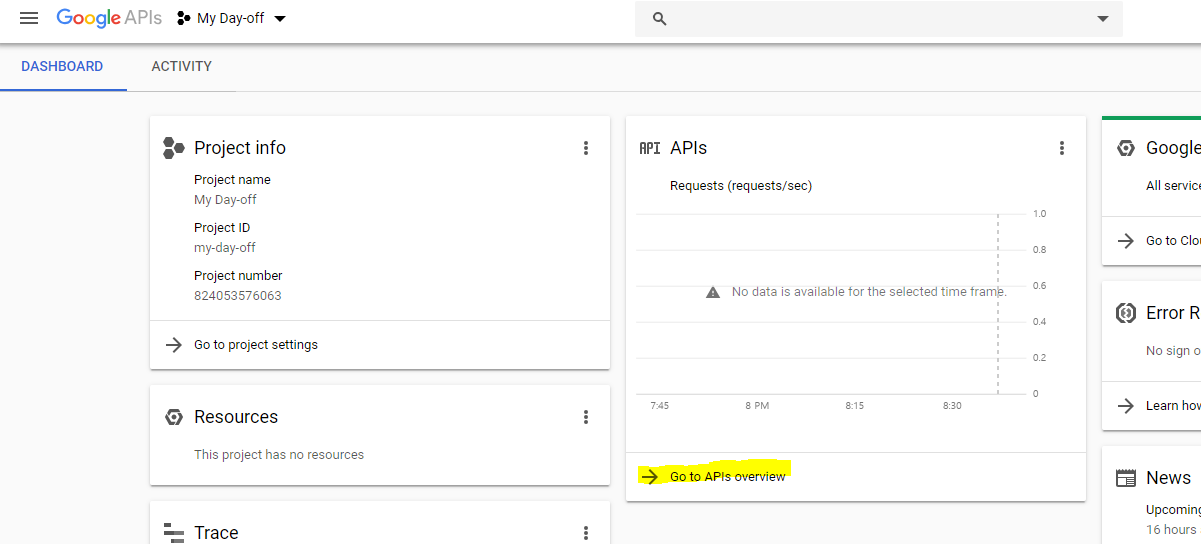
Task: Open APIs card three-dot menu
Action: pos(1062,148)
